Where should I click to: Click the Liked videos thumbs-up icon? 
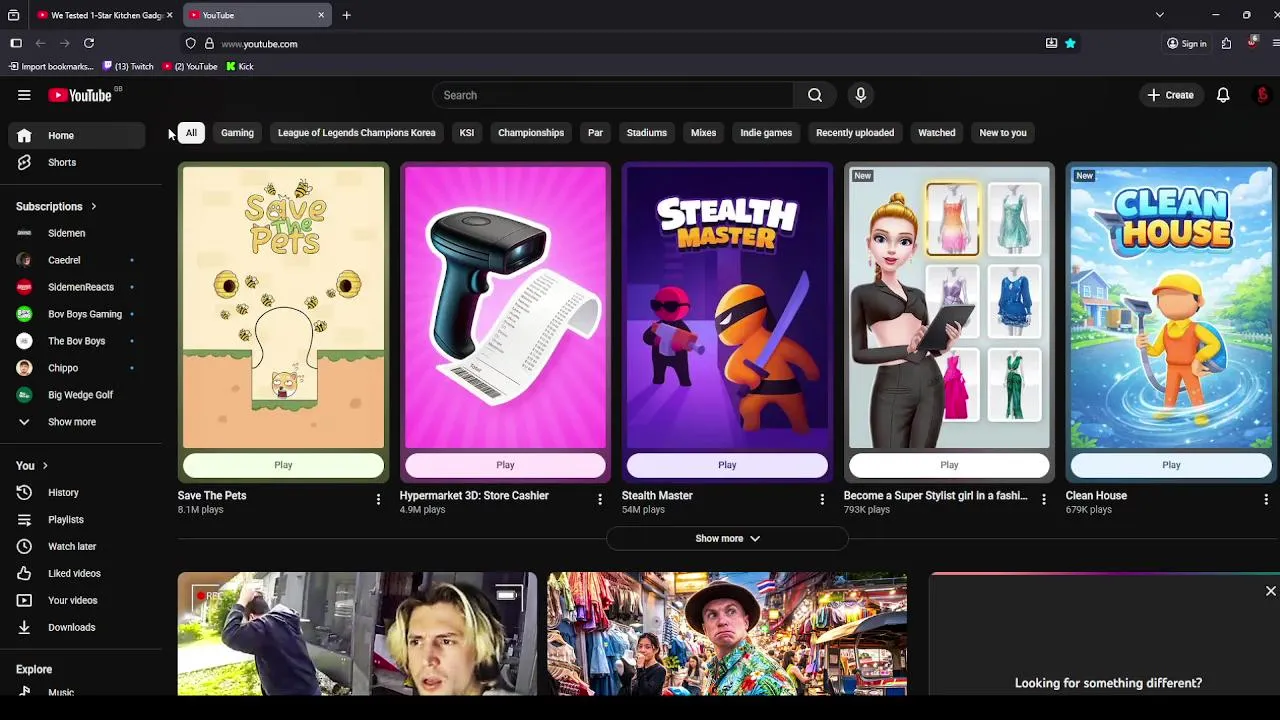24,573
